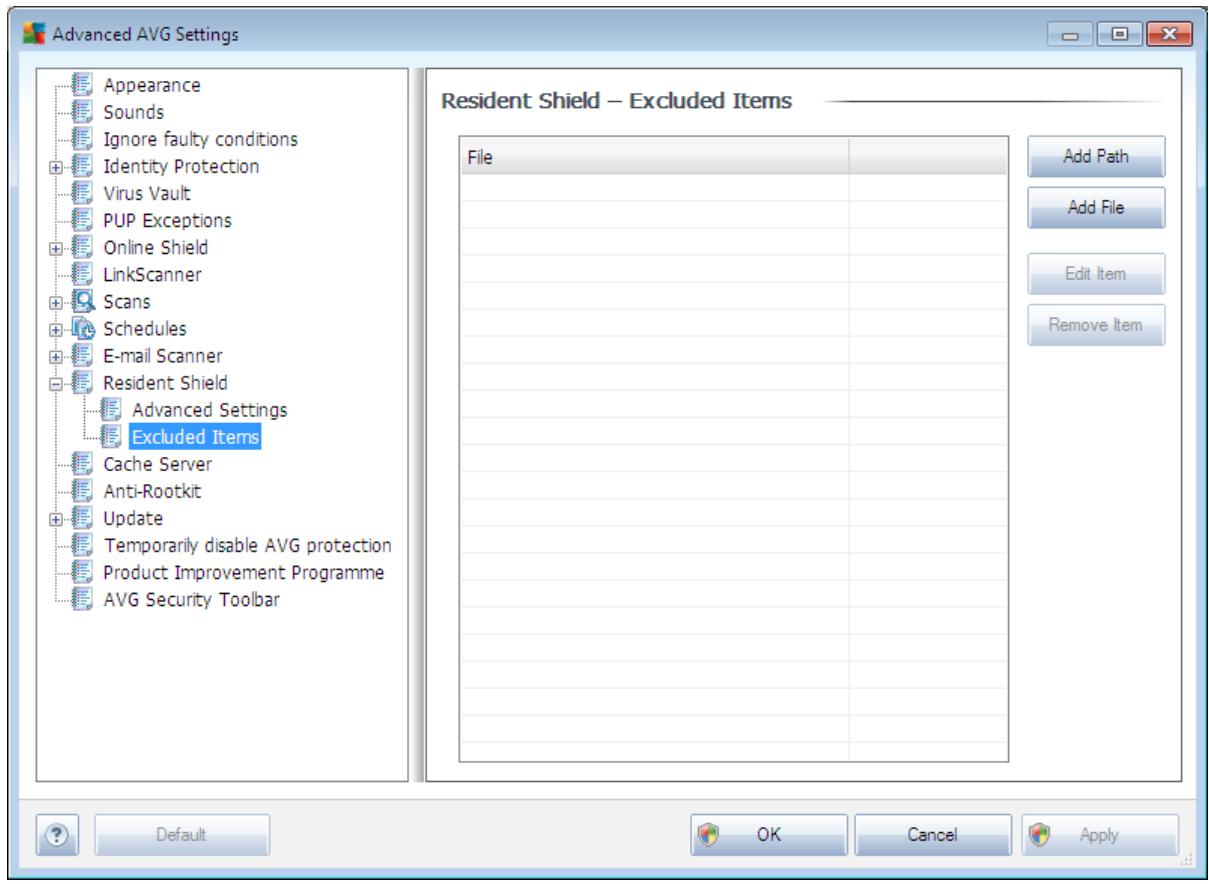
Task: Click the Cancel button
Action: [x=931, y=833]
